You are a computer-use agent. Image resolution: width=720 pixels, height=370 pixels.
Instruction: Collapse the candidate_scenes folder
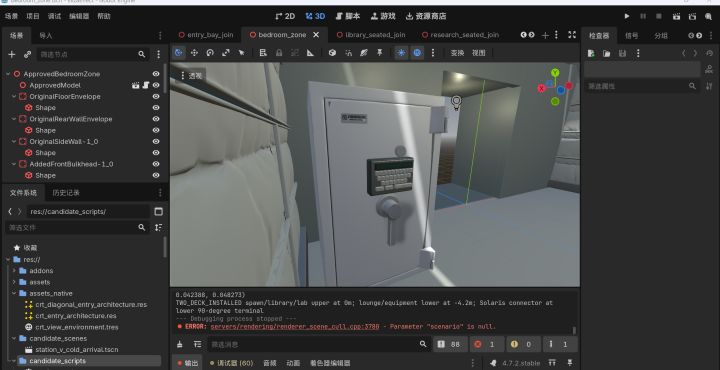click(14, 338)
